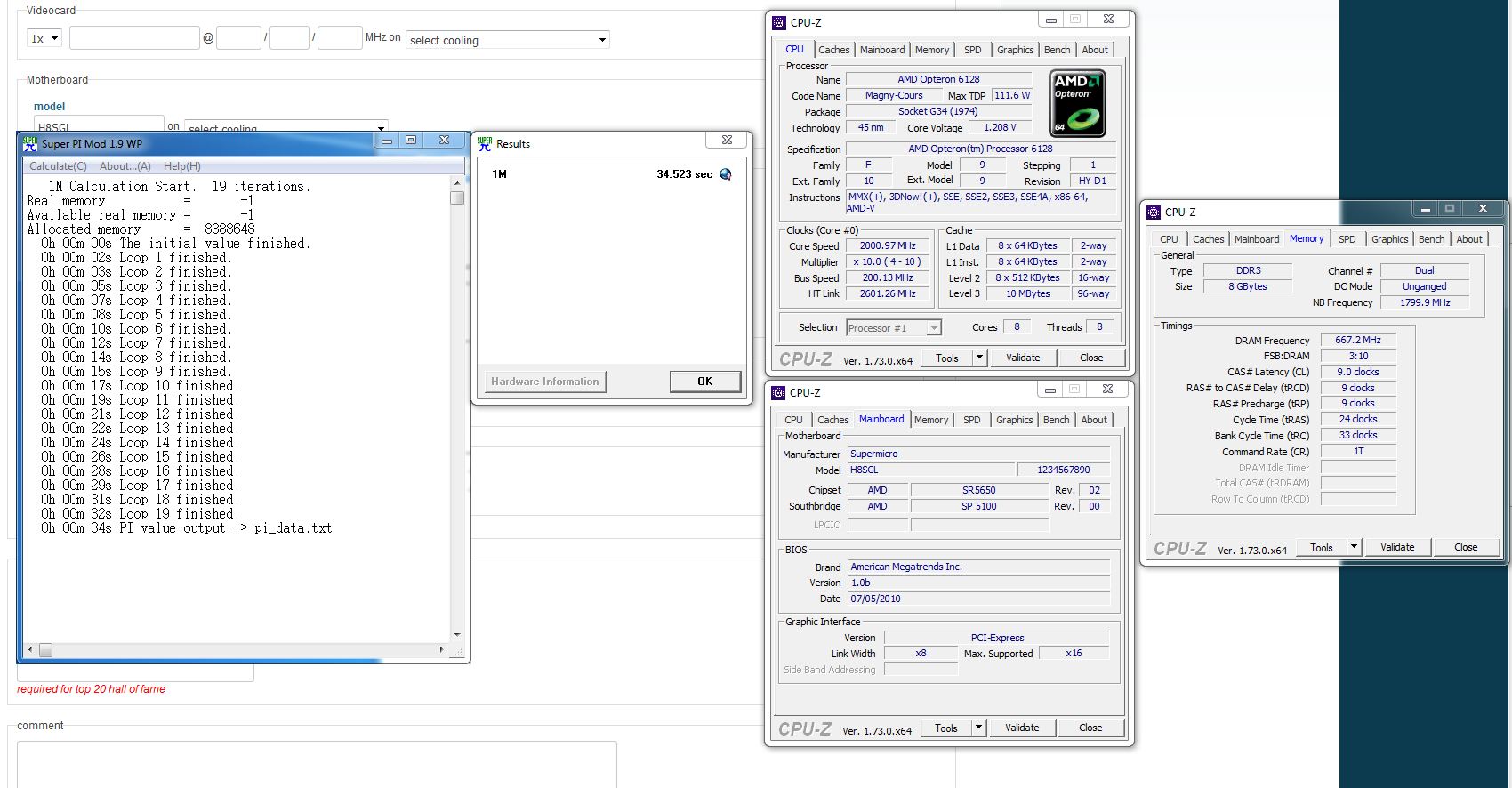Click the globe icon next to 34.523 sec
This screenshot has height=788, width=1512.
pyautogui.click(x=726, y=174)
